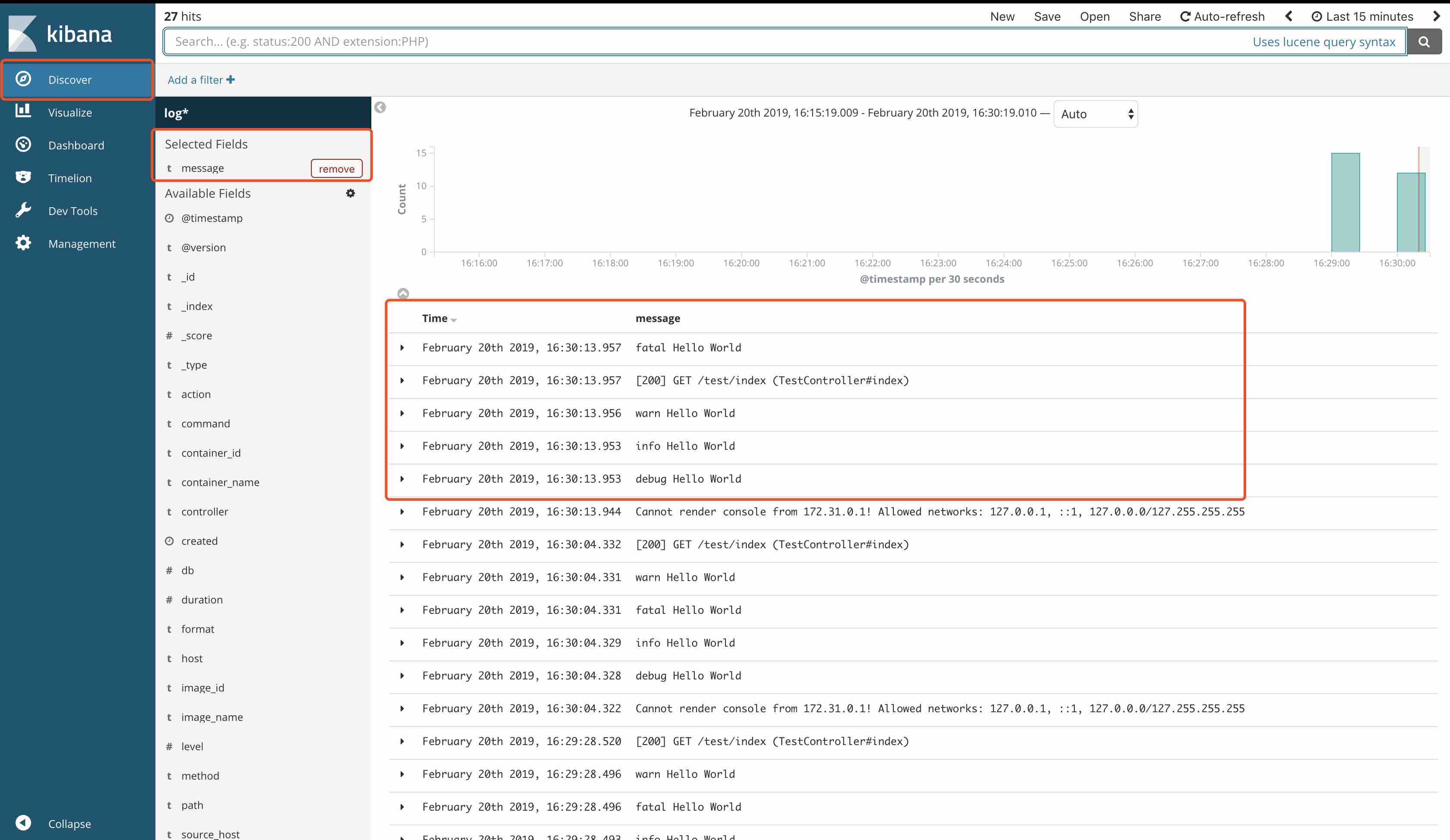Collapse the fields sidebar arrow
The height and width of the screenshot is (840, 1450).
(380, 107)
